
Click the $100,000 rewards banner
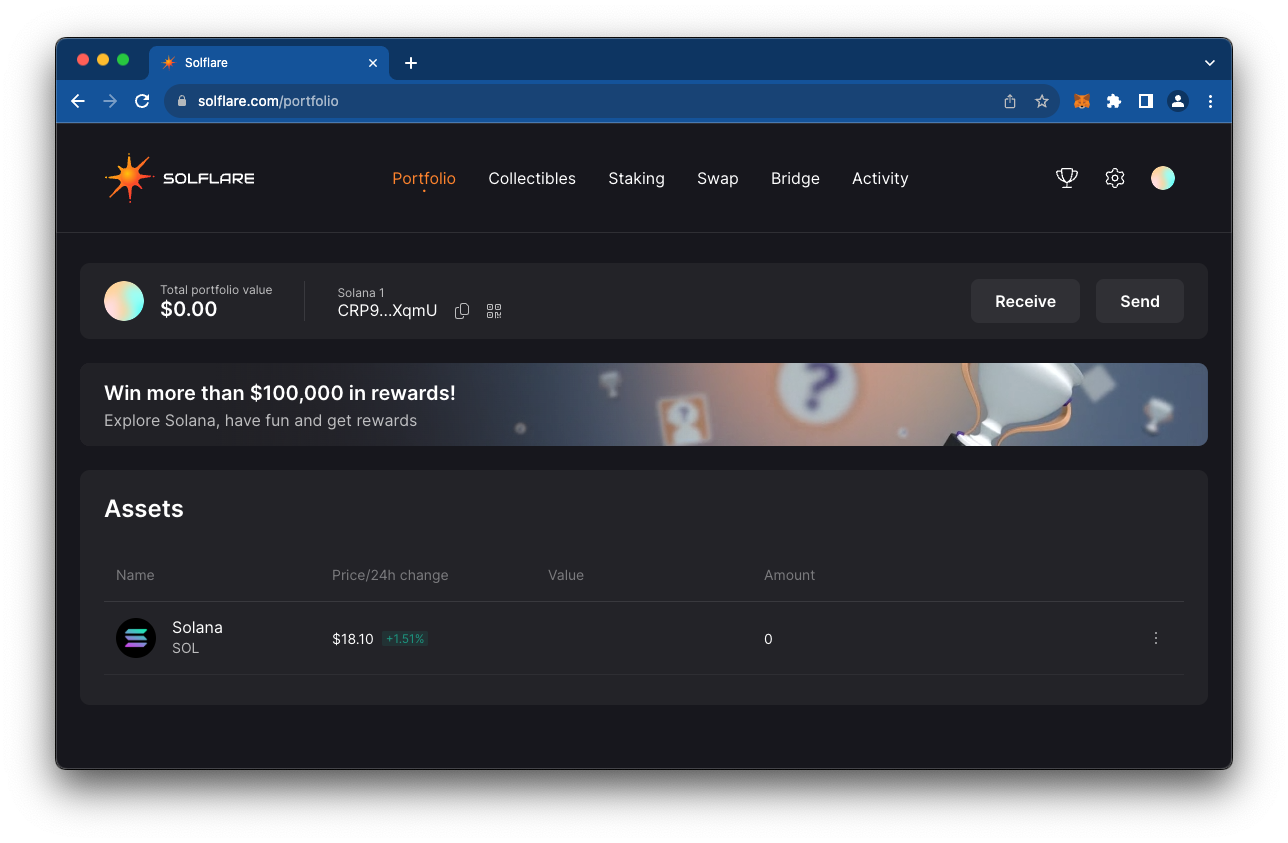point(643,404)
